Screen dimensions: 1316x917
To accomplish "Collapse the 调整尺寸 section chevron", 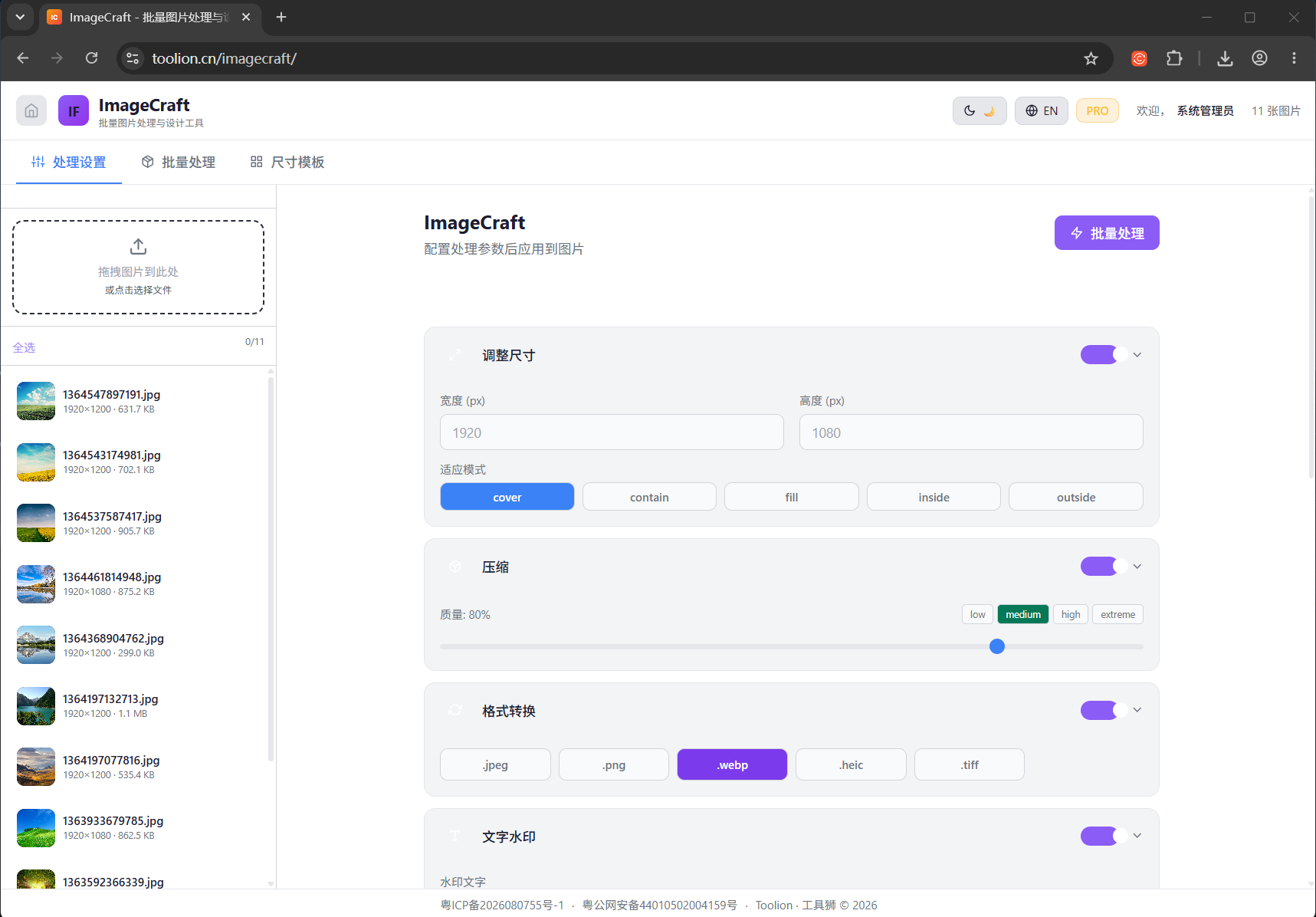I will click(1137, 355).
